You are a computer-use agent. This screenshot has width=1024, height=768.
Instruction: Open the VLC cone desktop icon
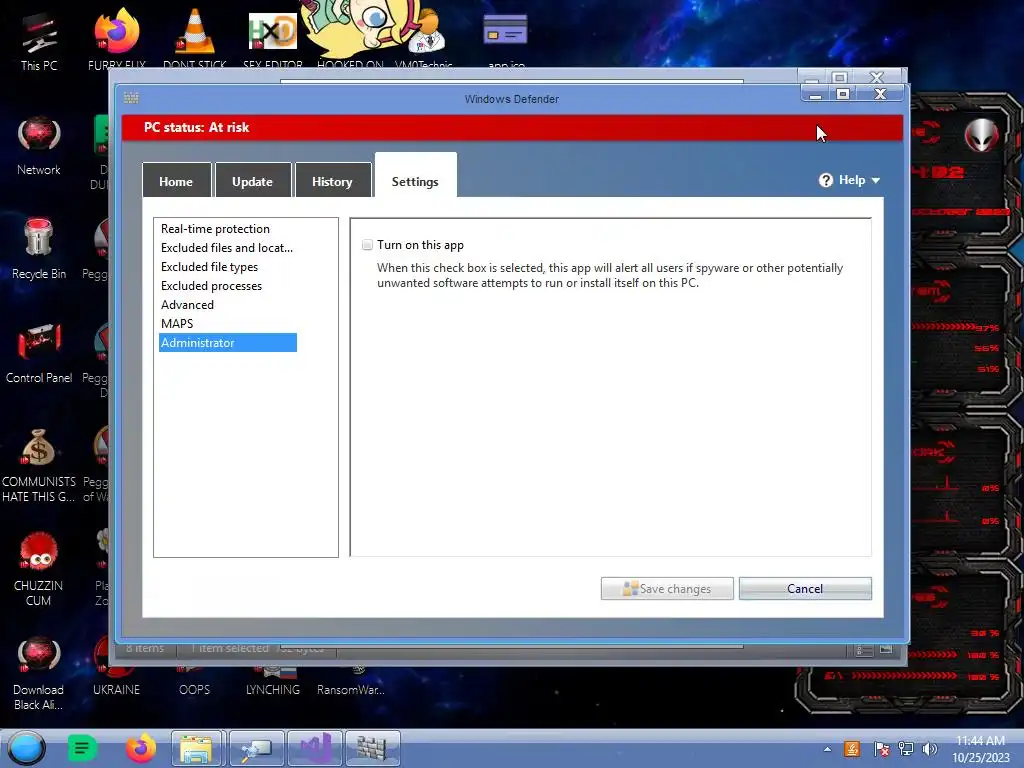pos(195,39)
